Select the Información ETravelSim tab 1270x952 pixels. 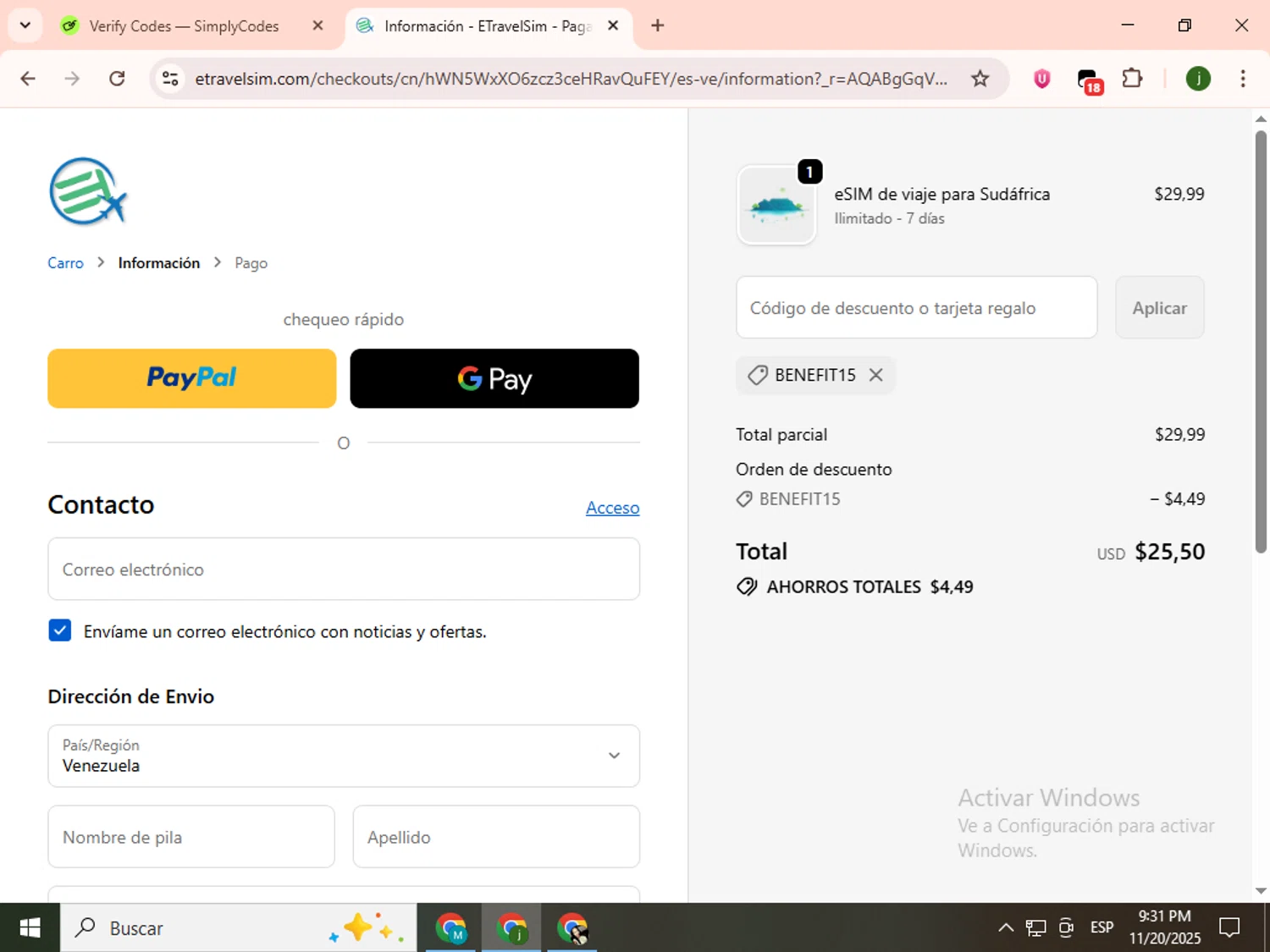(x=488, y=25)
